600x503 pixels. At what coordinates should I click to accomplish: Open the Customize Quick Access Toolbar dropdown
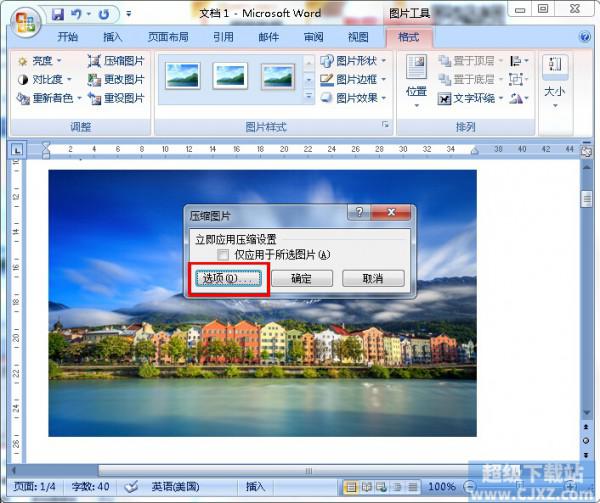click(129, 14)
